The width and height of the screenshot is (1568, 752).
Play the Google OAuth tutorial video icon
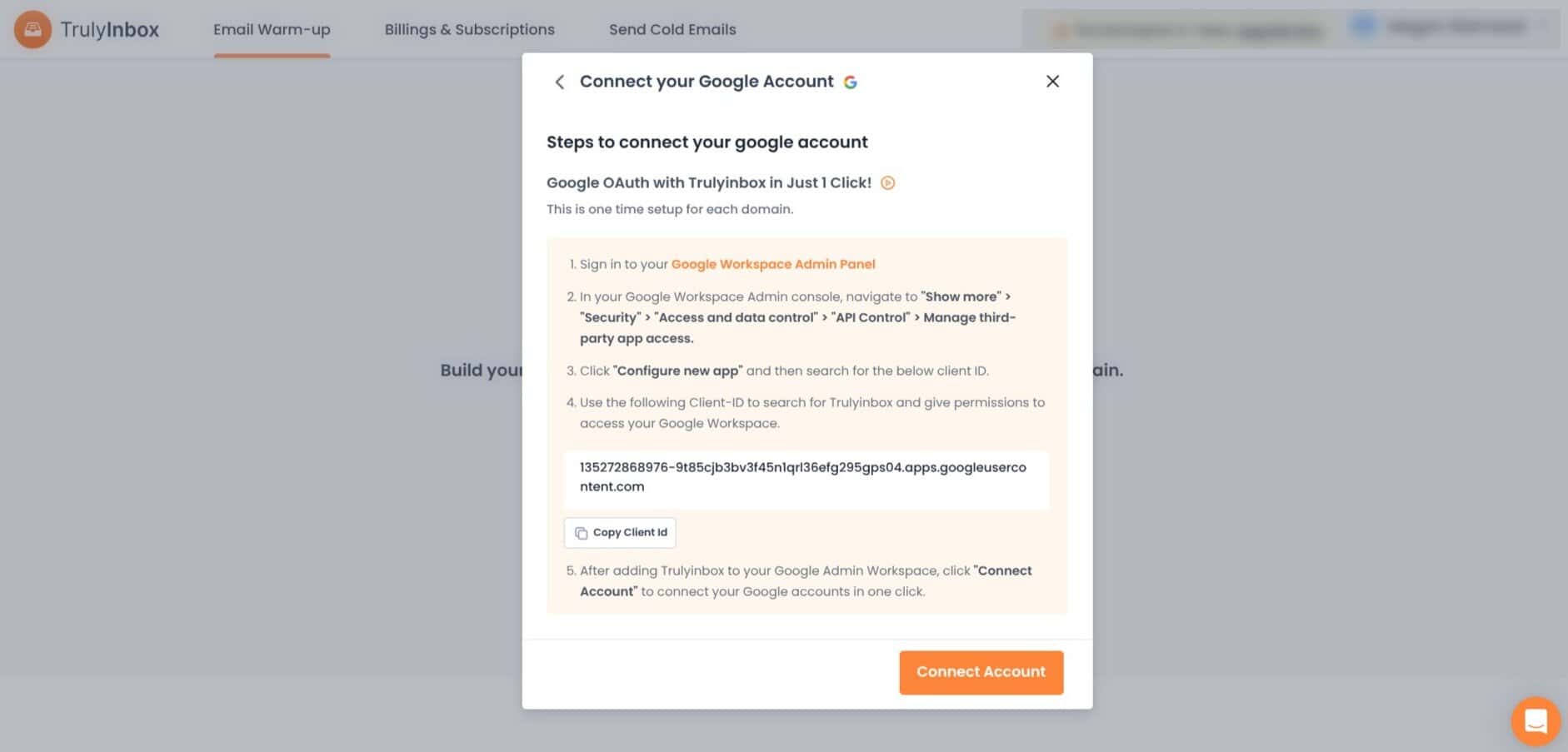coord(887,182)
